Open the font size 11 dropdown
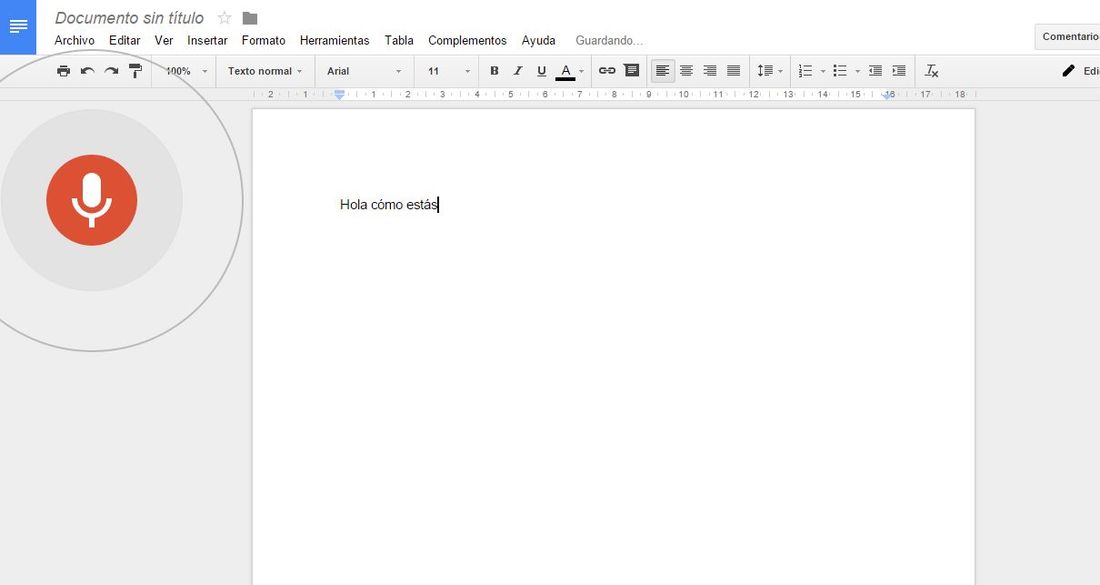The width and height of the screenshot is (1100, 585). (448, 71)
